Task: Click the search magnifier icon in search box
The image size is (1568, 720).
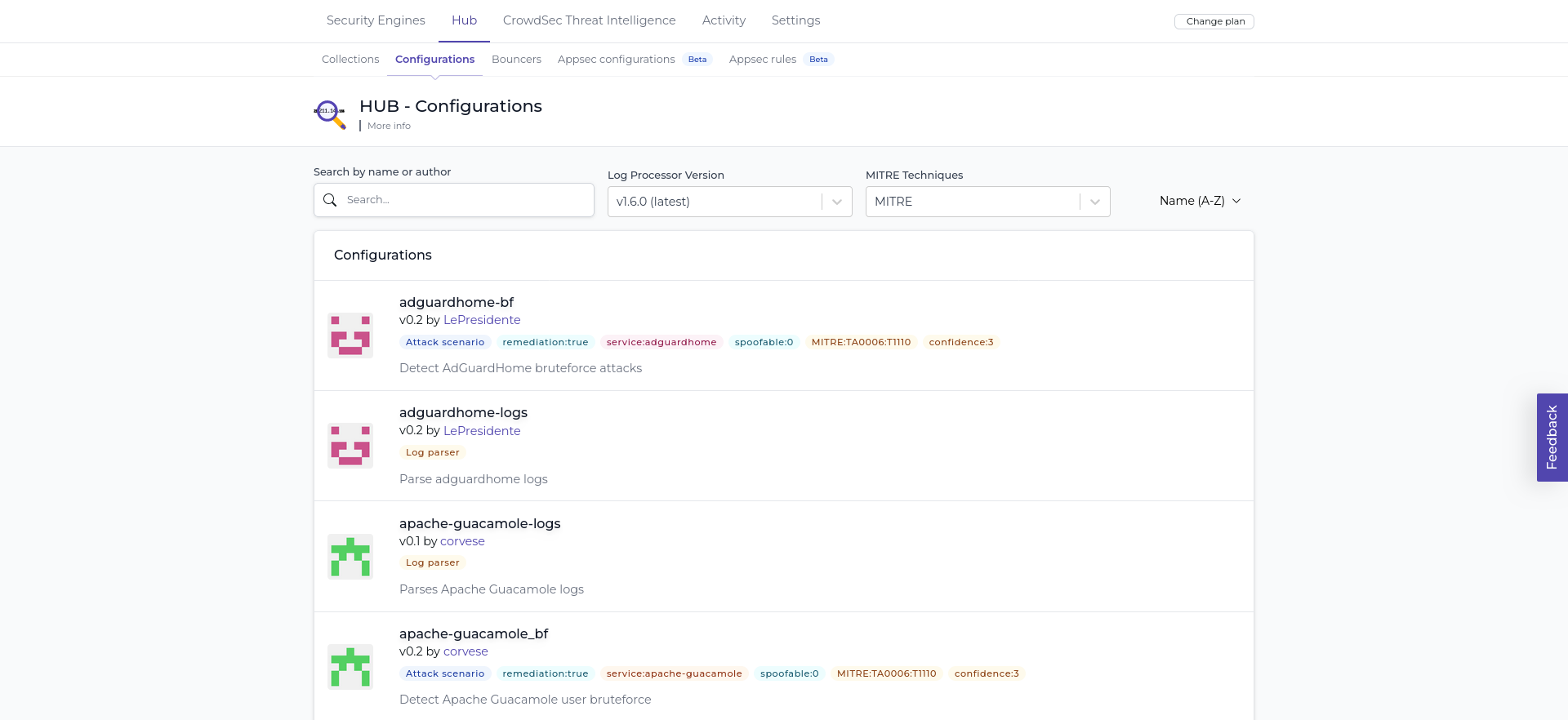Action: pyautogui.click(x=330, y=200)
